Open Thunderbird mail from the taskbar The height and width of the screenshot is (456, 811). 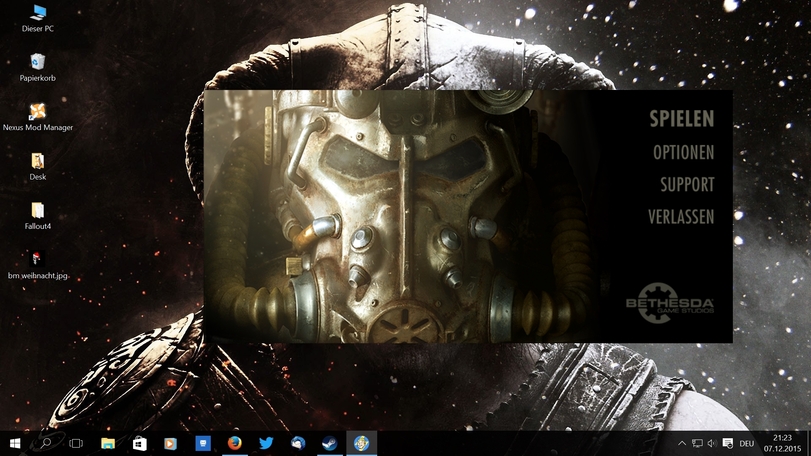coord(298,443)
